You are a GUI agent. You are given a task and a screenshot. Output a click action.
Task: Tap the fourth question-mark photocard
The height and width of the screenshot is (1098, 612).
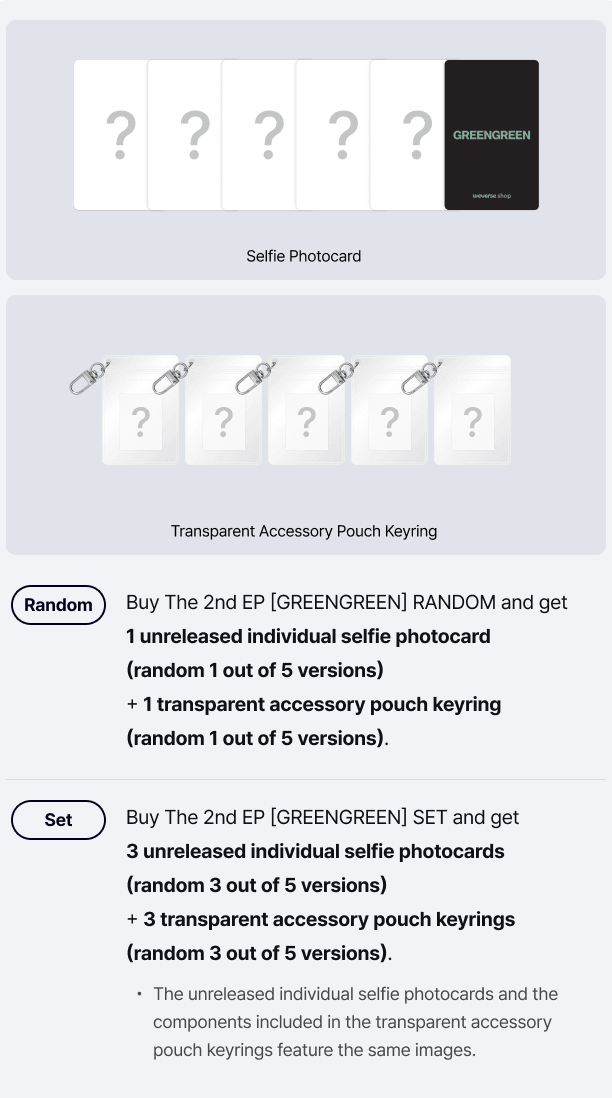pos(340,135)
